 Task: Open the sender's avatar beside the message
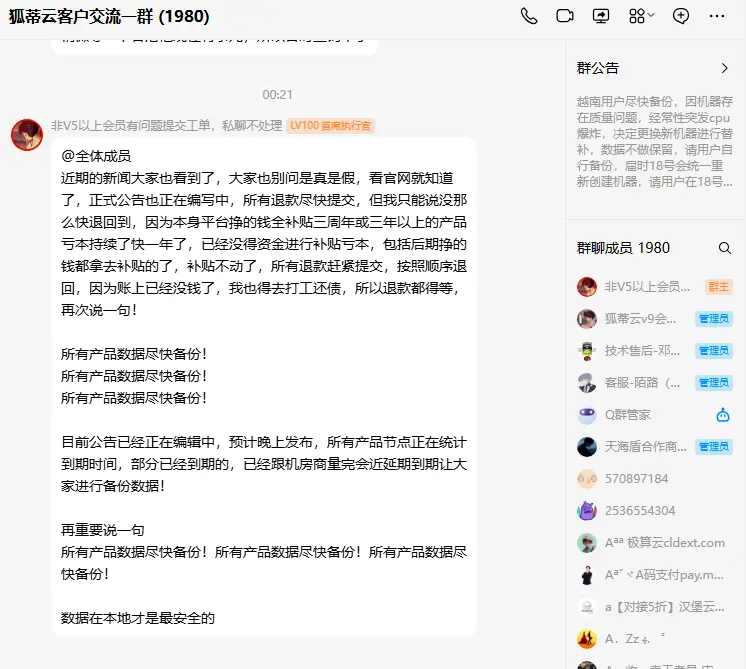point(27,135)
